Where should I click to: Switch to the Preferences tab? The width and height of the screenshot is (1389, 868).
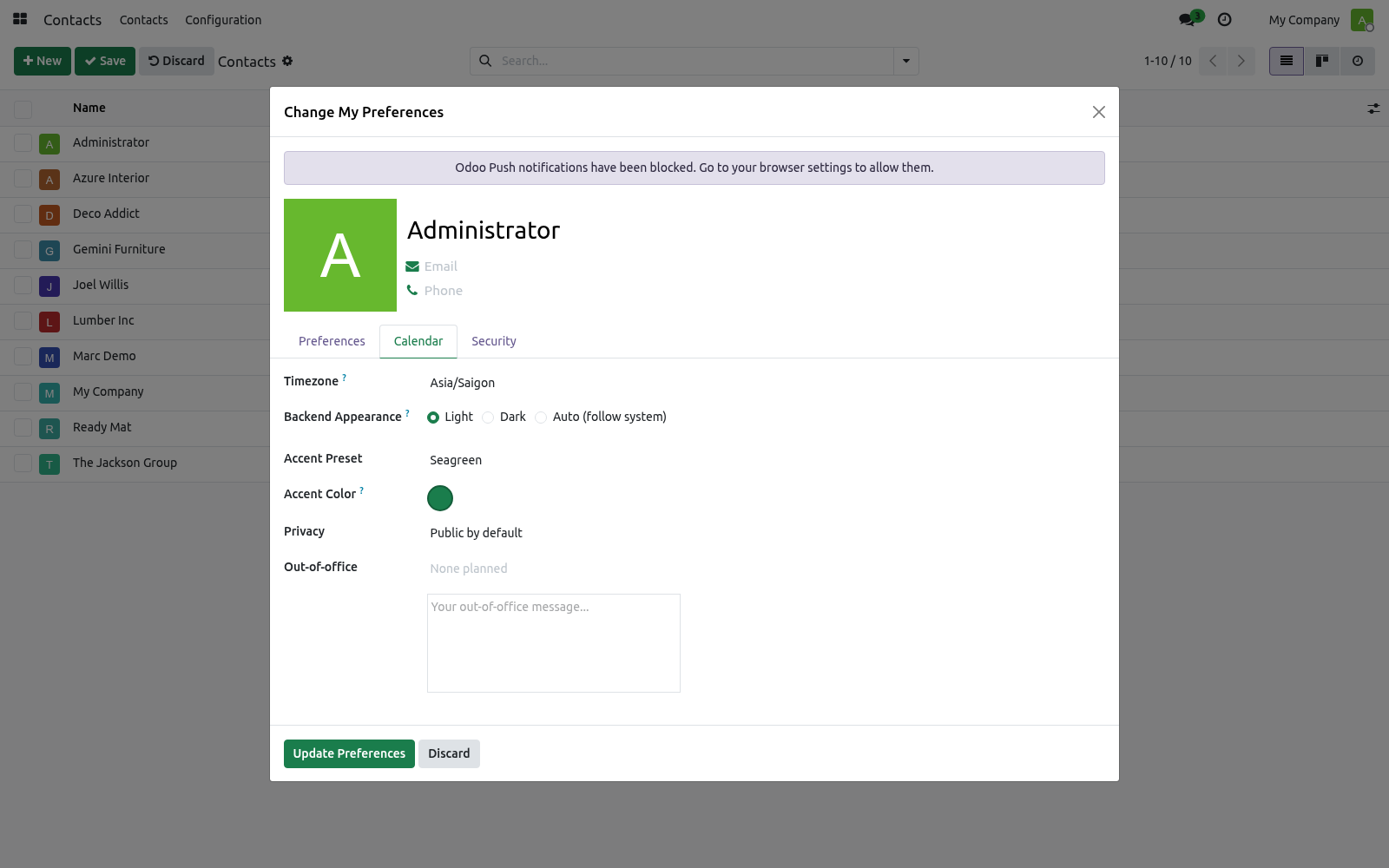pos(332,341)
